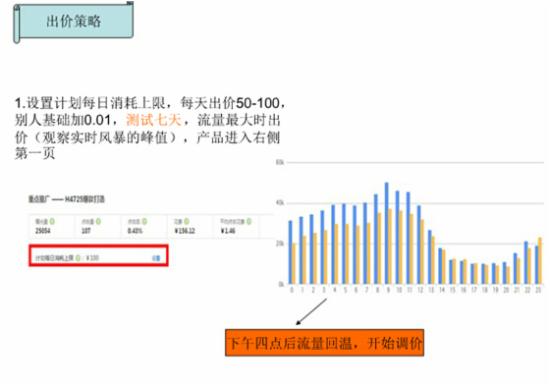
Task: Click the orange bar at hour 23
Action: pos(540,261)
